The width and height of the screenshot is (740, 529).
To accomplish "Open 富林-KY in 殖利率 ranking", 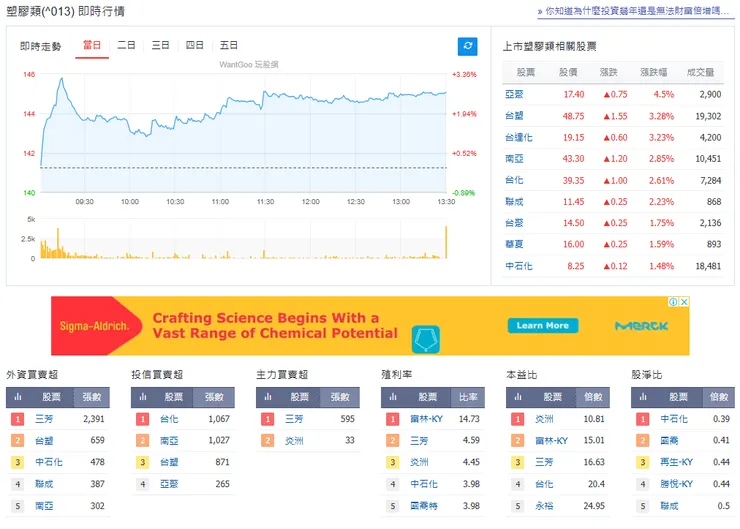I will tap(426, 419).
